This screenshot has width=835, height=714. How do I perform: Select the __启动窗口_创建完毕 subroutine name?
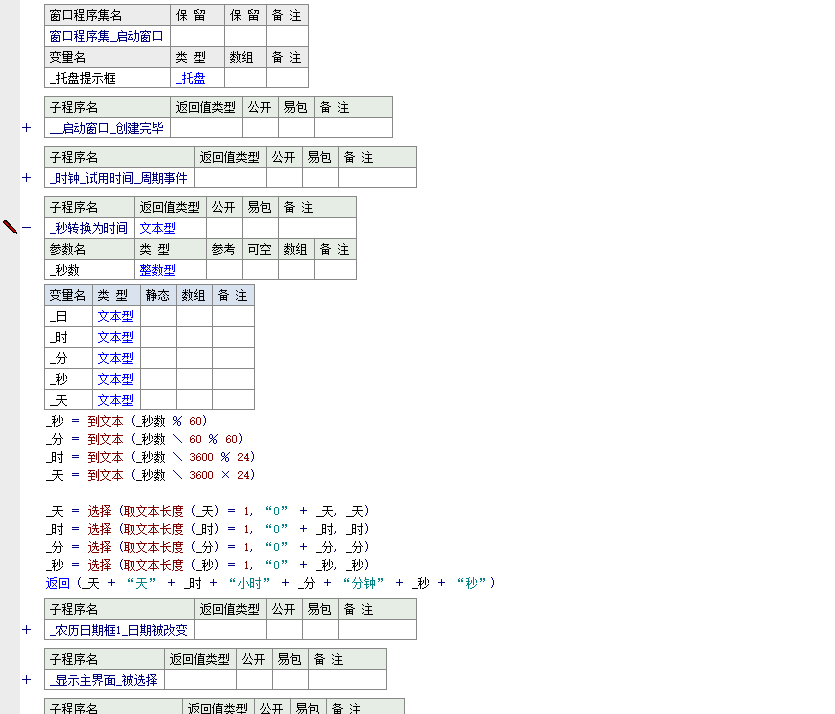(x=107, y=128)
